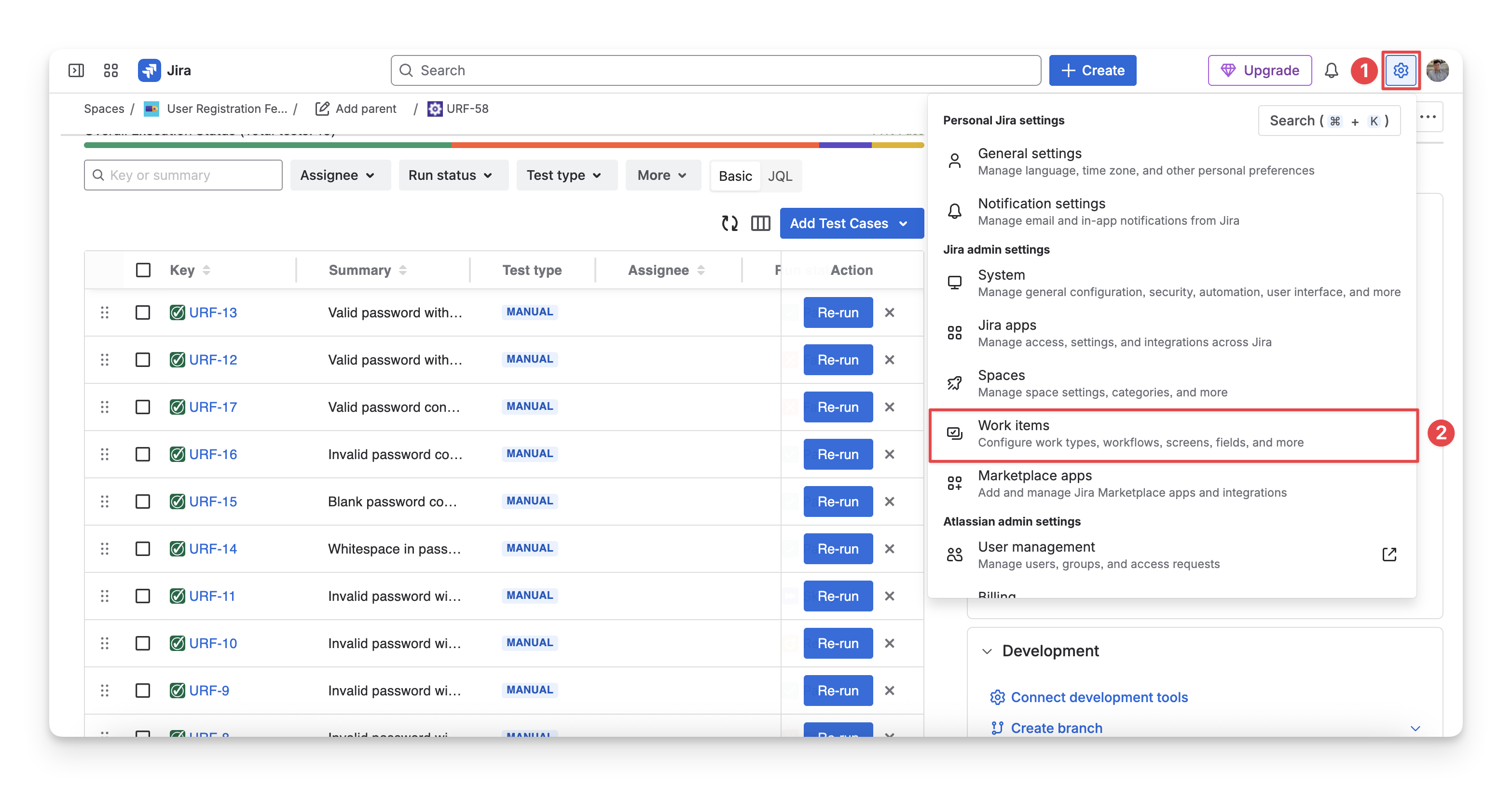Open the app switcher grid icon

[x=111, y=70]
